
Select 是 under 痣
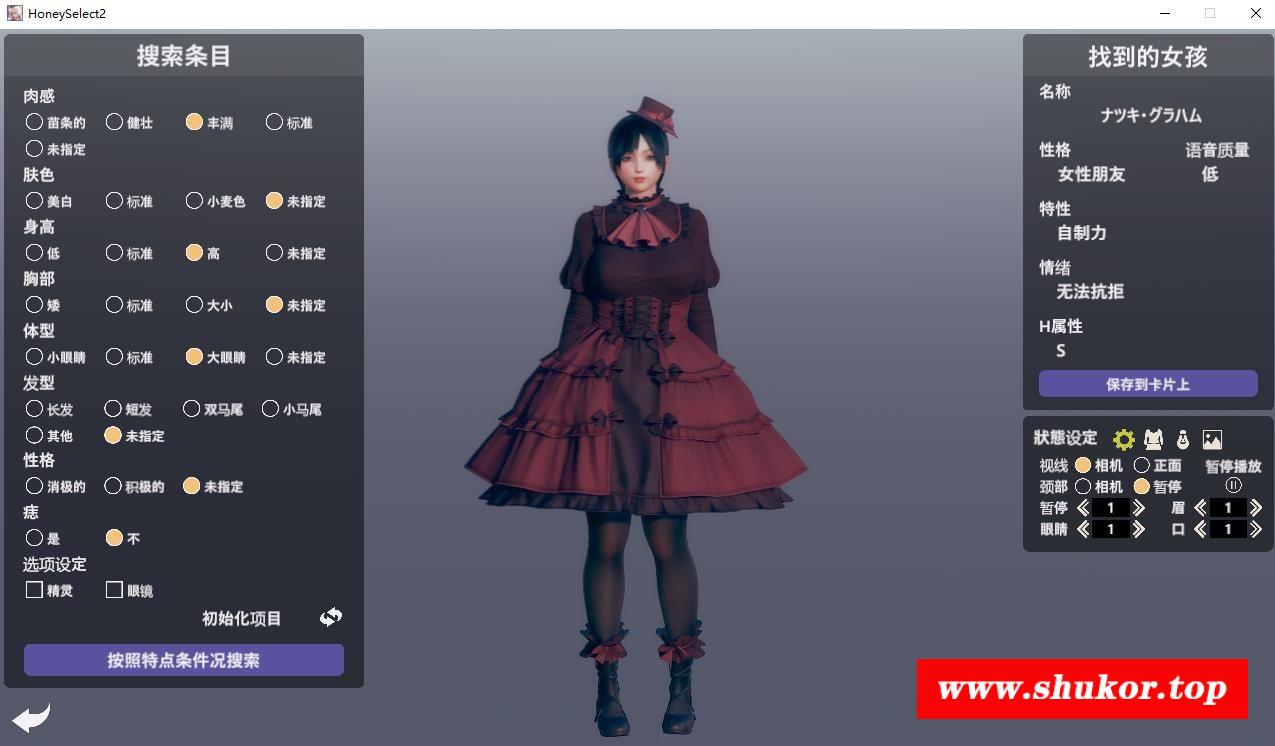pos(34,538)
